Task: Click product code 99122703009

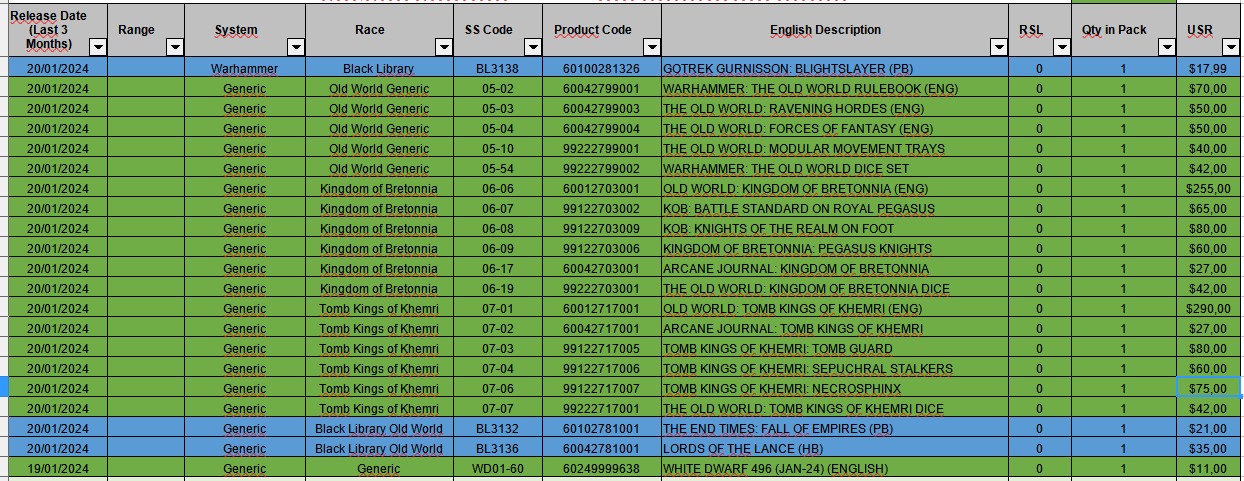Action: [x=601, y=228]
